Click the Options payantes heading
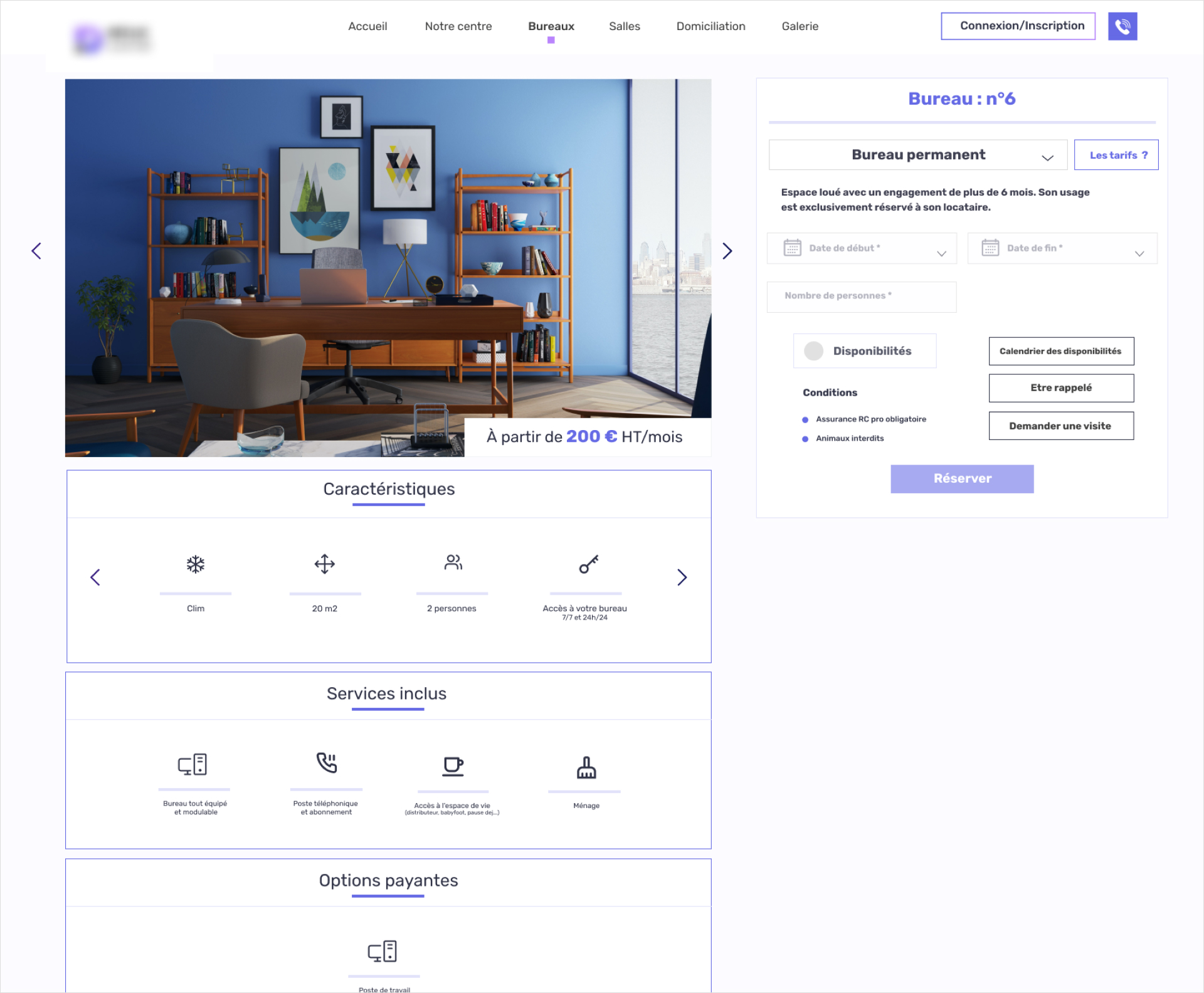 click(388, 881)
